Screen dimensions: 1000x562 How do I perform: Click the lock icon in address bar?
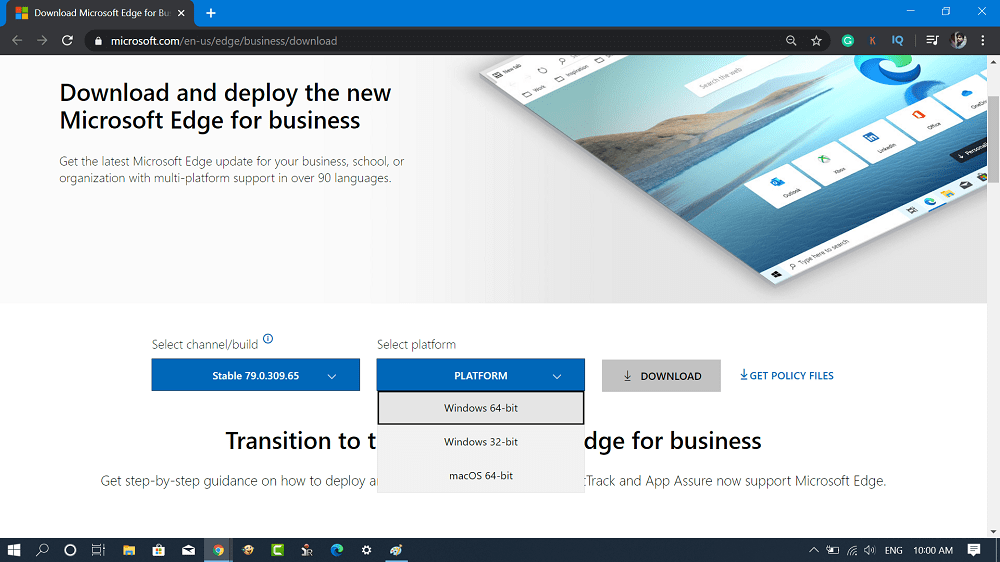tap(98, 41)
